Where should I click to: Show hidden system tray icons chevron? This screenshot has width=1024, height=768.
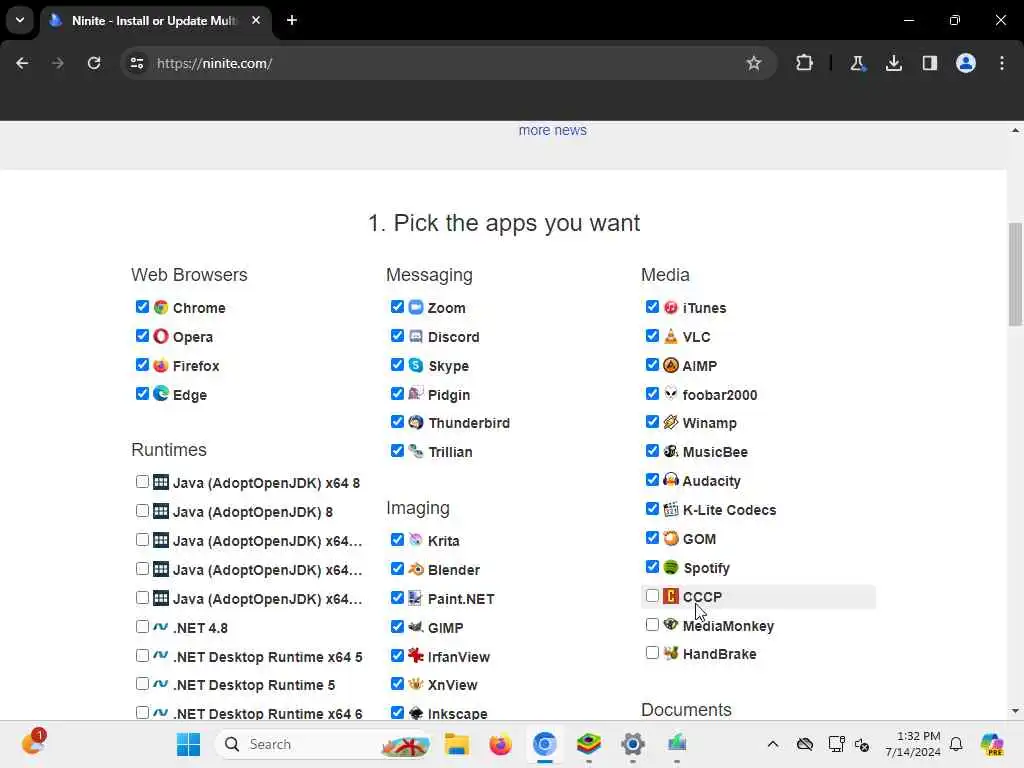point(773,744)
